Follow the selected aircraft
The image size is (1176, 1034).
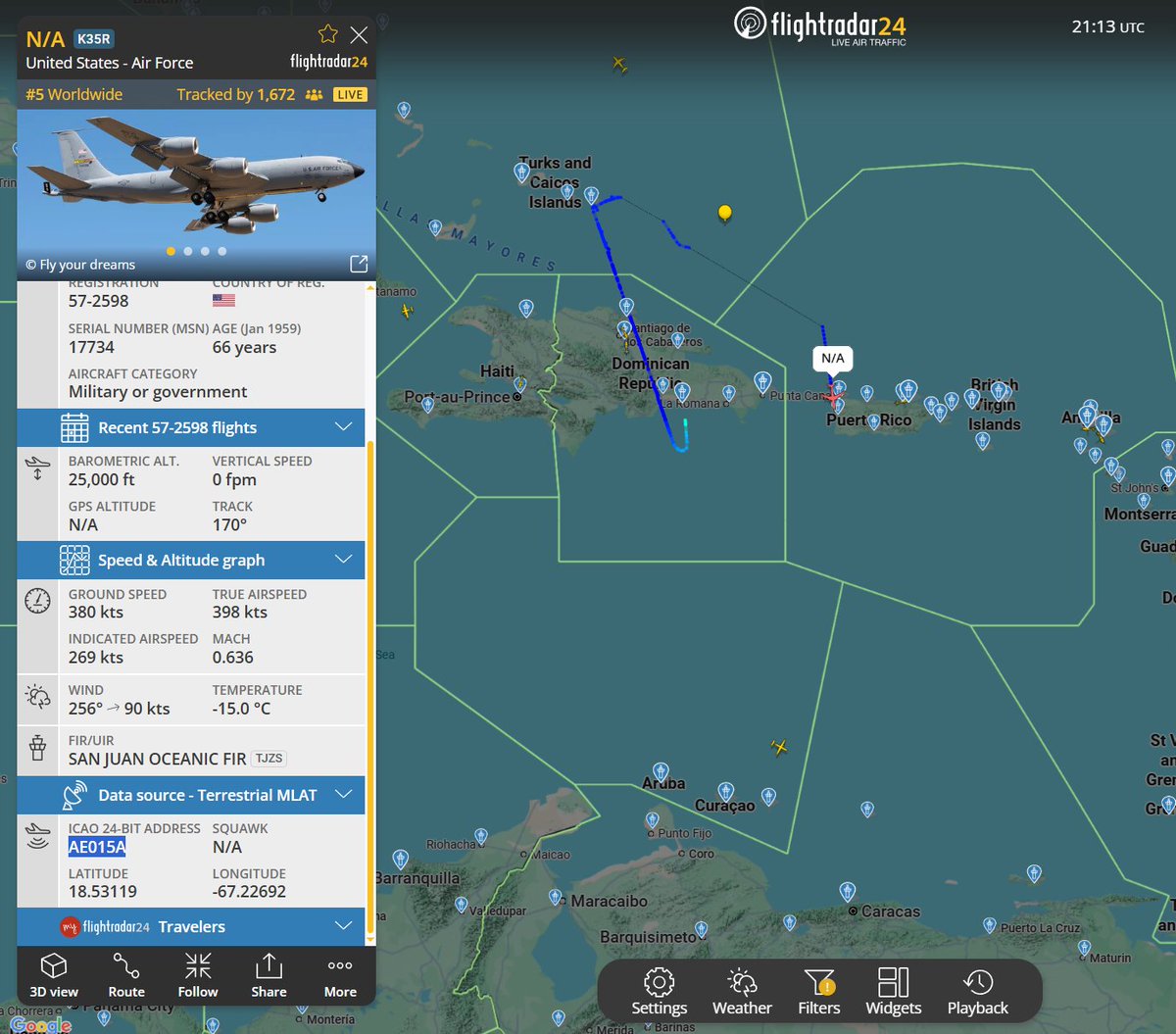tap(198, 975)
